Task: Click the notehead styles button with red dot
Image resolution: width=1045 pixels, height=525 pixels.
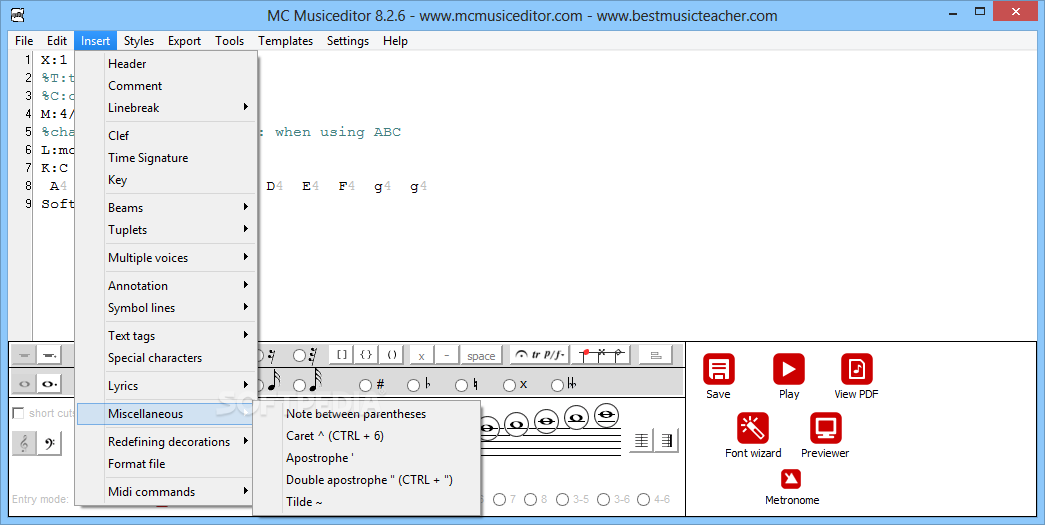Action: coord(601,355)
